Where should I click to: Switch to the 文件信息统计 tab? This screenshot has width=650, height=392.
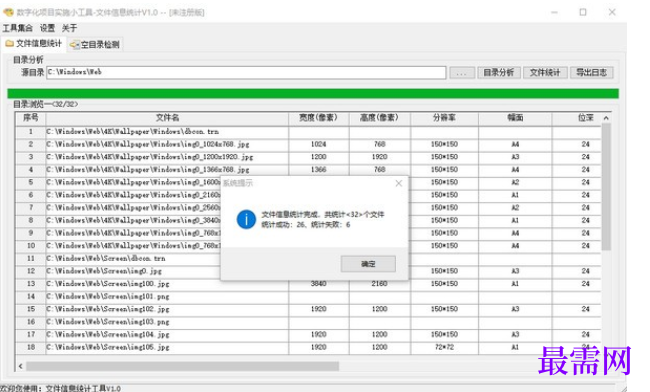click(34, 44)
